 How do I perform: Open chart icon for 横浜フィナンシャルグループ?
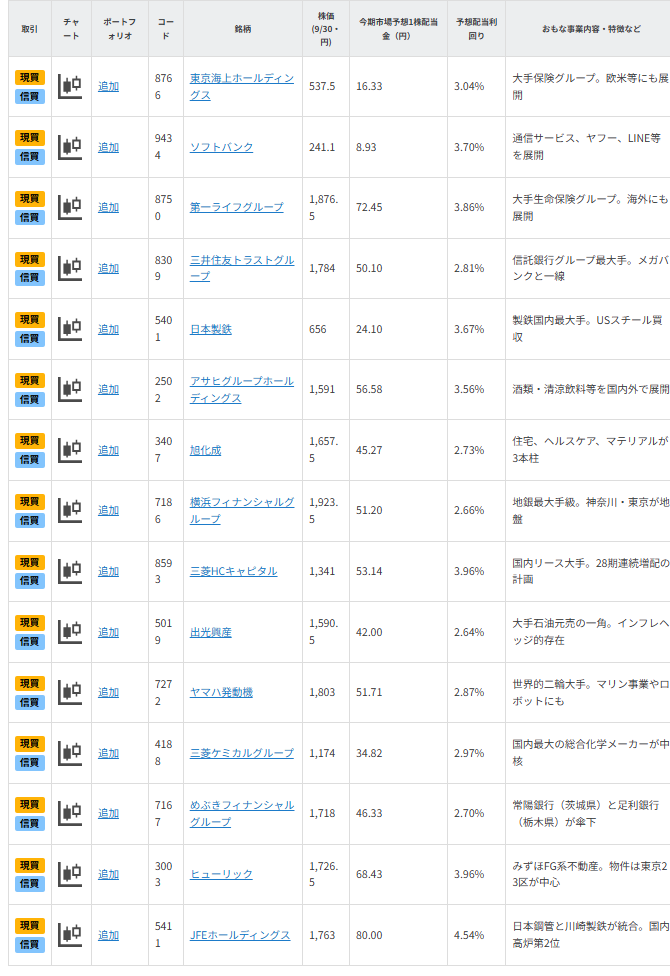coord(70,510)
